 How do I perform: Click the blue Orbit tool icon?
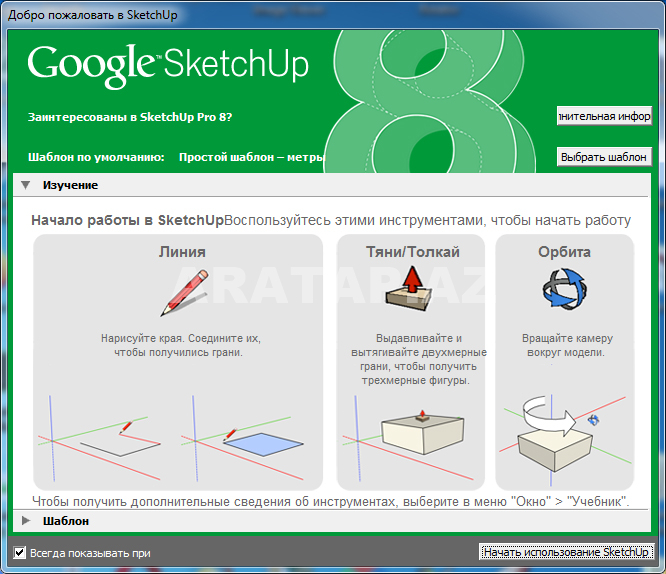(x=564, y=290)
